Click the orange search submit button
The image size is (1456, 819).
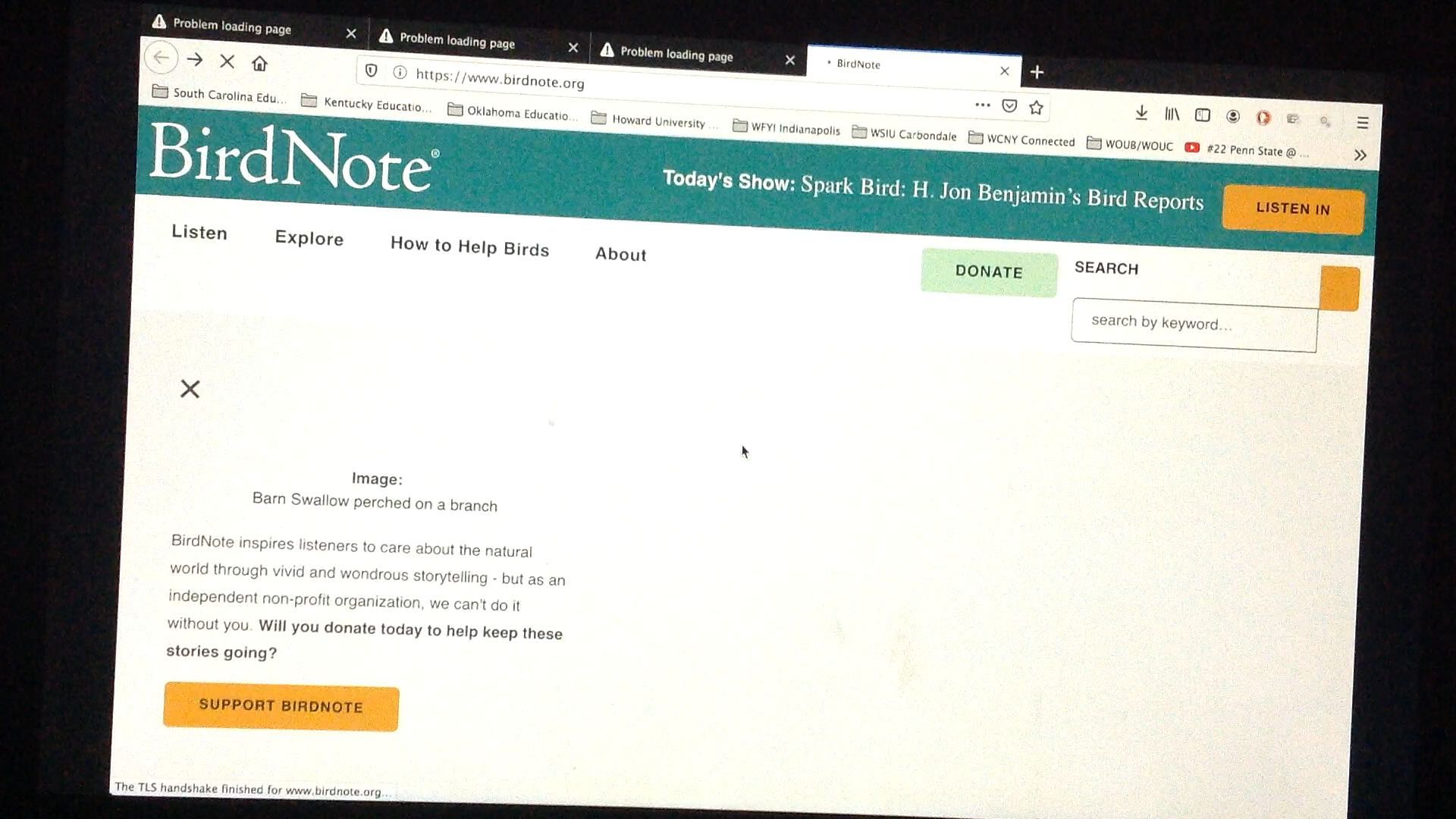pyautogui.click(x=1339, y=289)
